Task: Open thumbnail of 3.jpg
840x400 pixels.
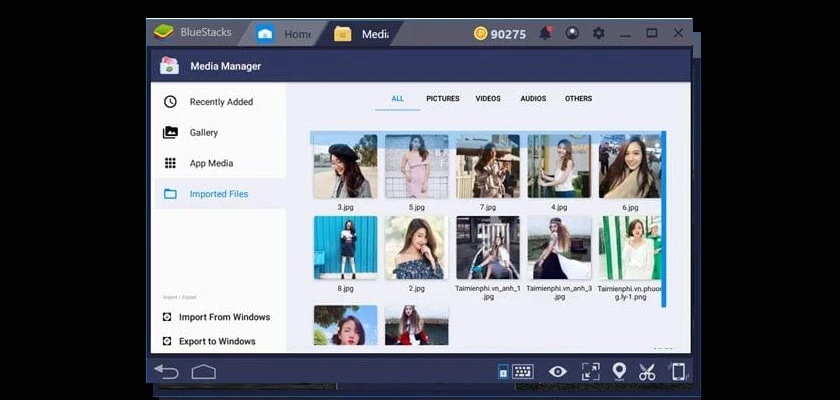Action: point(346,166)
